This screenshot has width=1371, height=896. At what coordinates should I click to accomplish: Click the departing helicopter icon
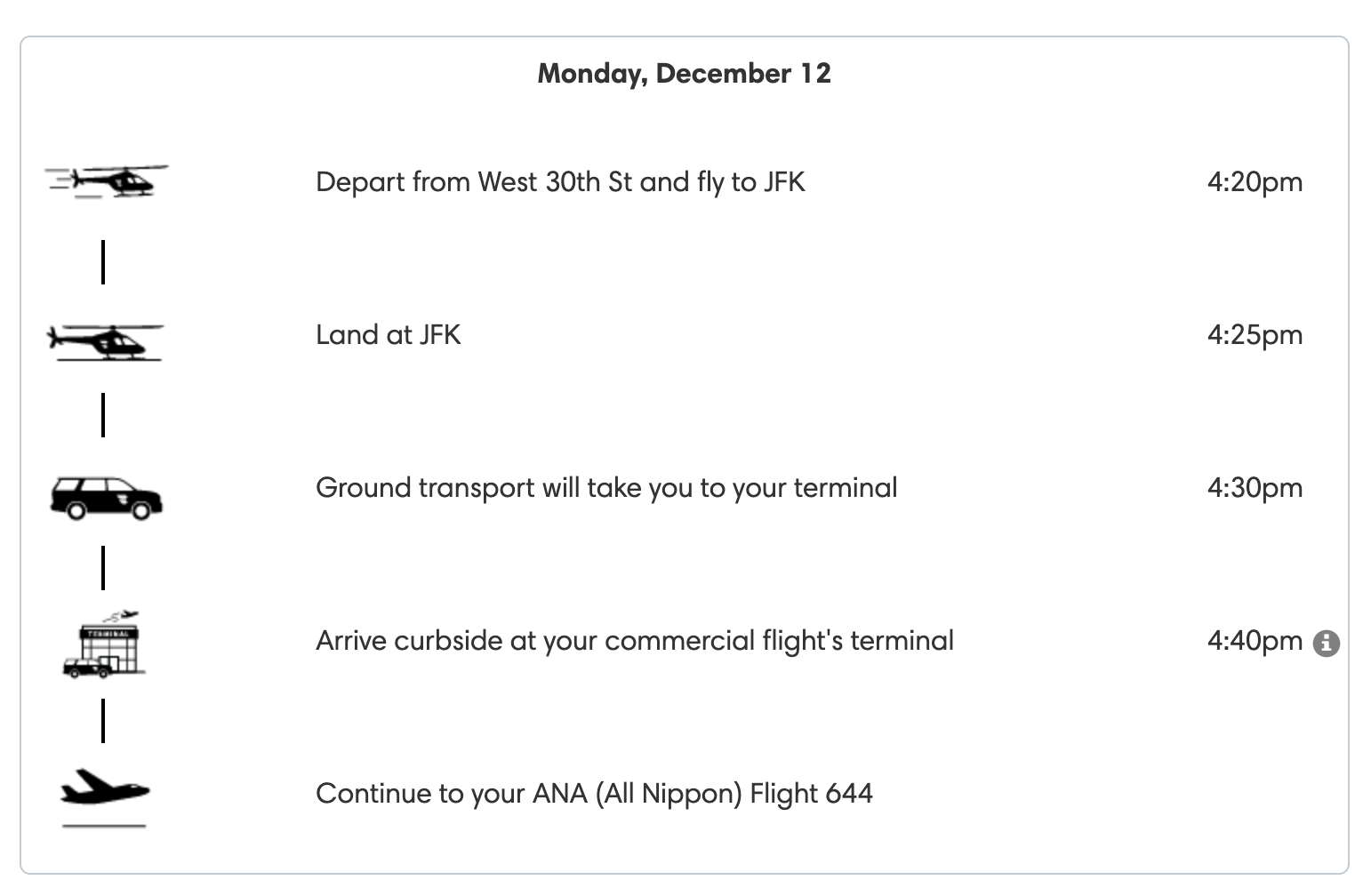[x=107, y=181]
